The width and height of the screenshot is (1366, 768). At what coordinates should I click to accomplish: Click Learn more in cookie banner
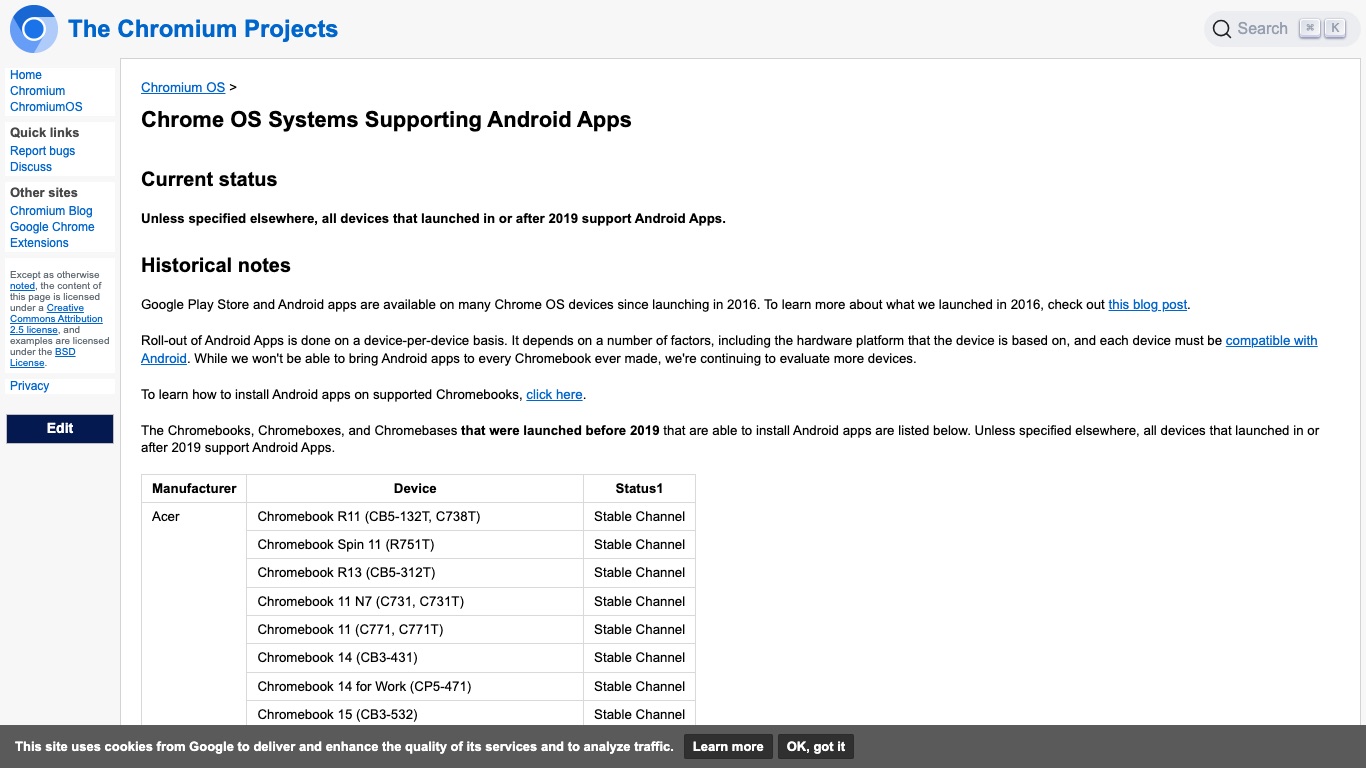pyautogui.click(x=728, y=747)
